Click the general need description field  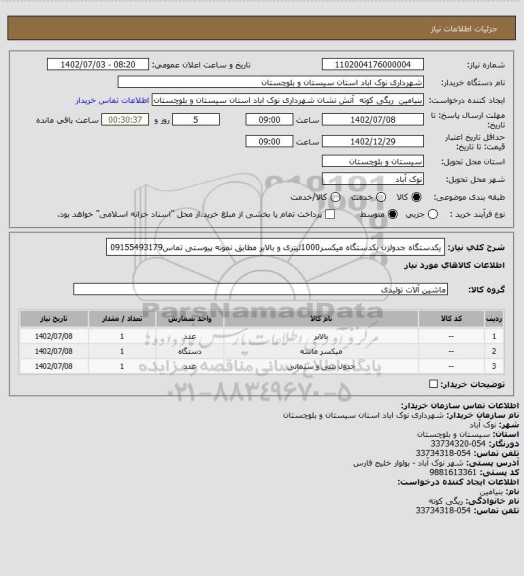pos(275,247)
